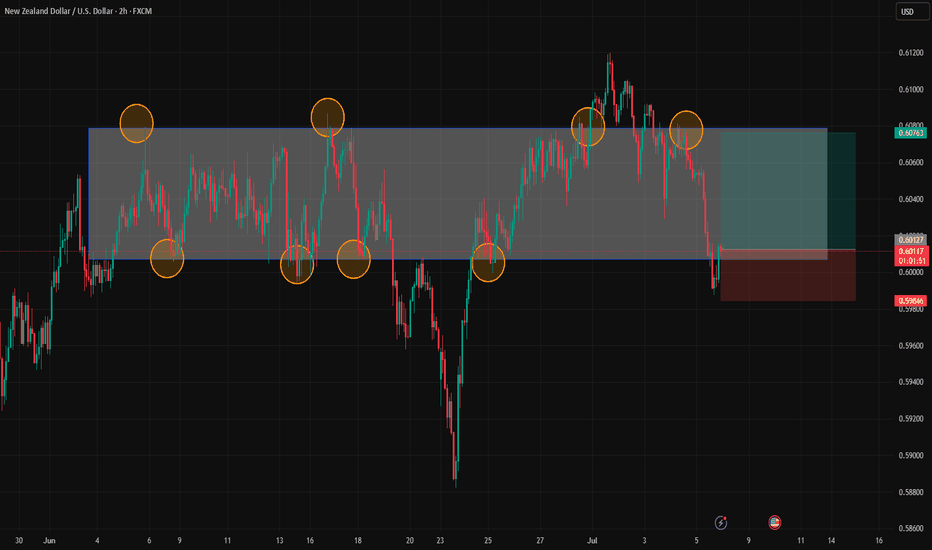Click the 0.60600 price axis label
This screenshot has width=932, height=550.
[x=911, y=162]
